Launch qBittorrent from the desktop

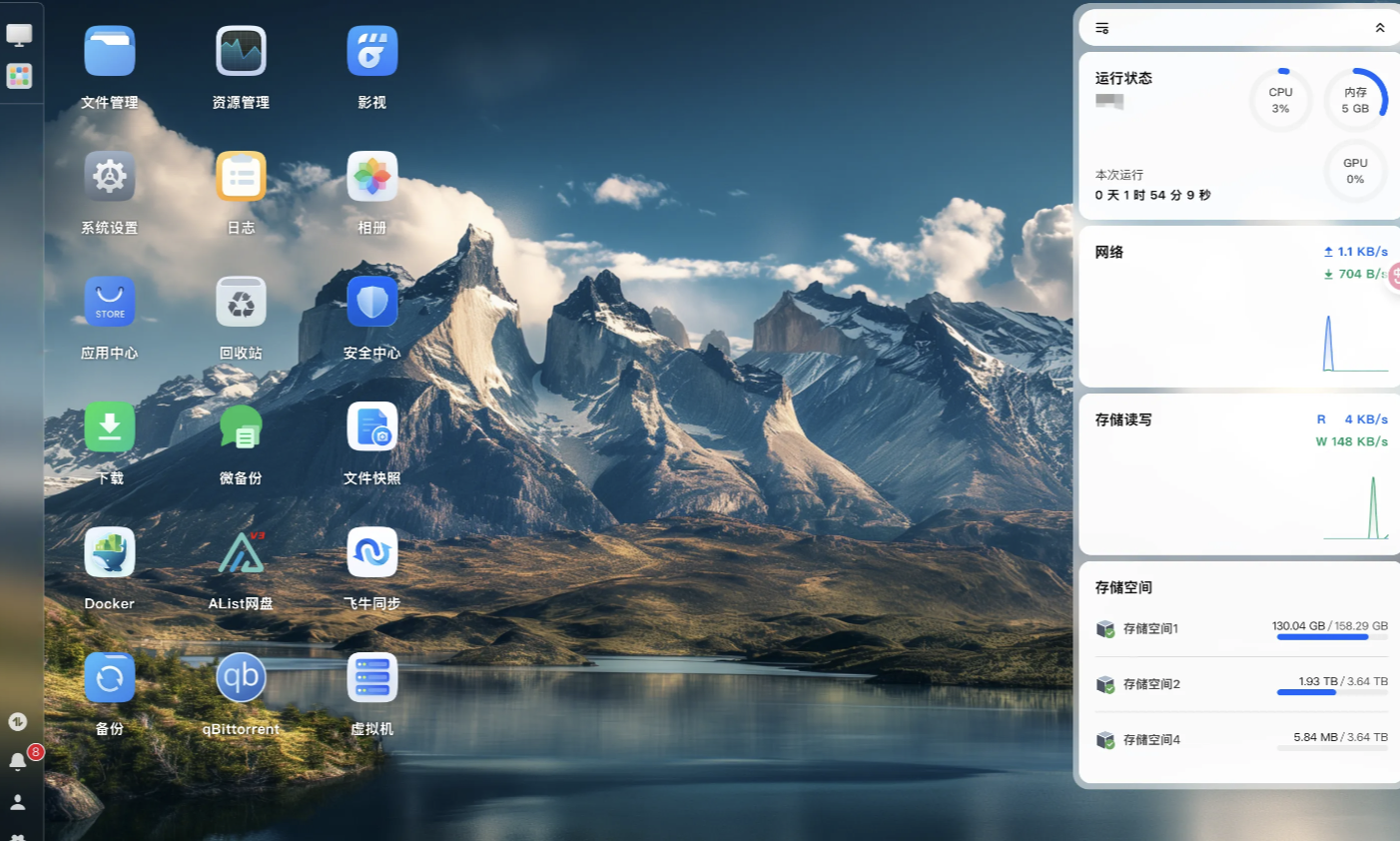point(241,678)
